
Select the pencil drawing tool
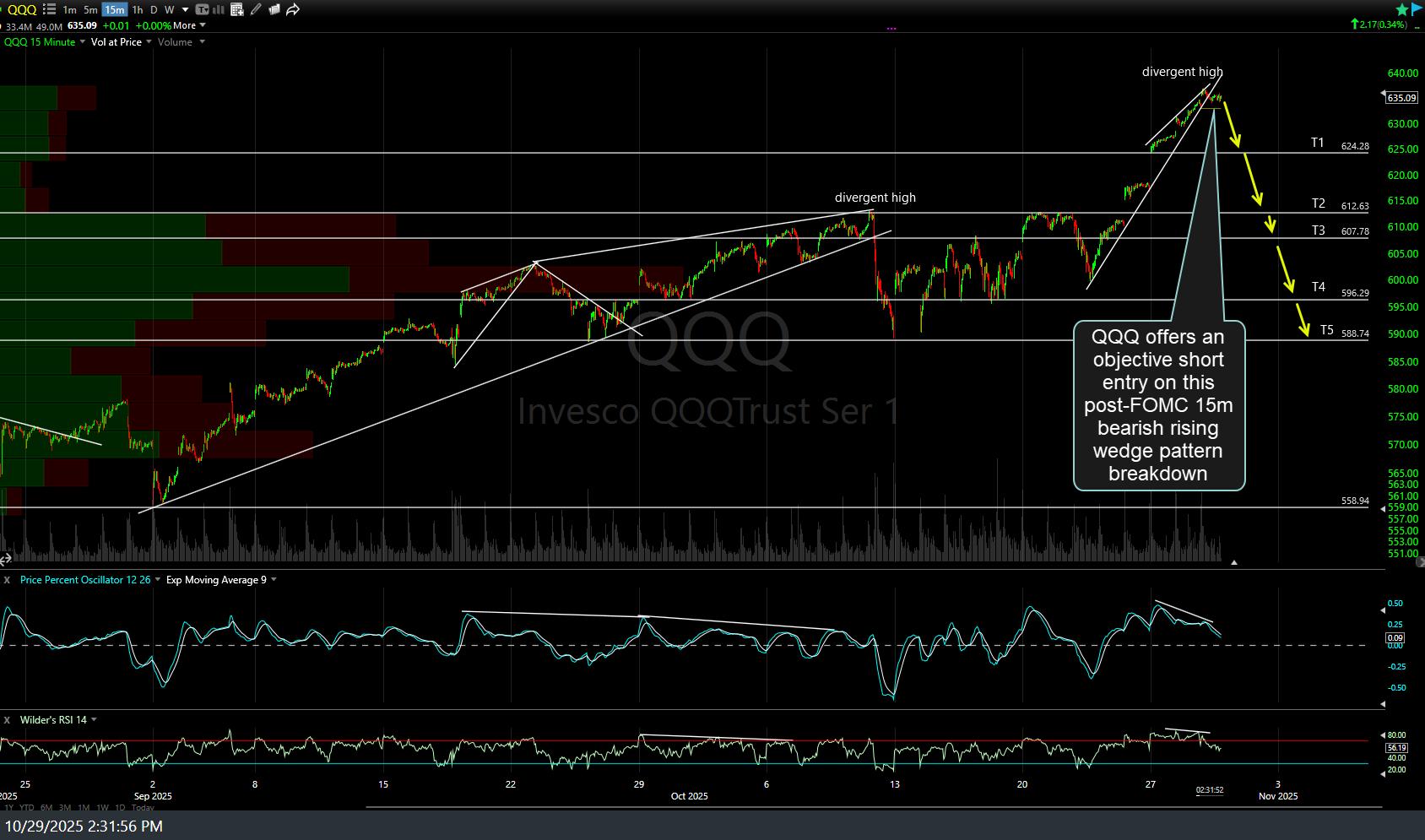tap(256, 10)
